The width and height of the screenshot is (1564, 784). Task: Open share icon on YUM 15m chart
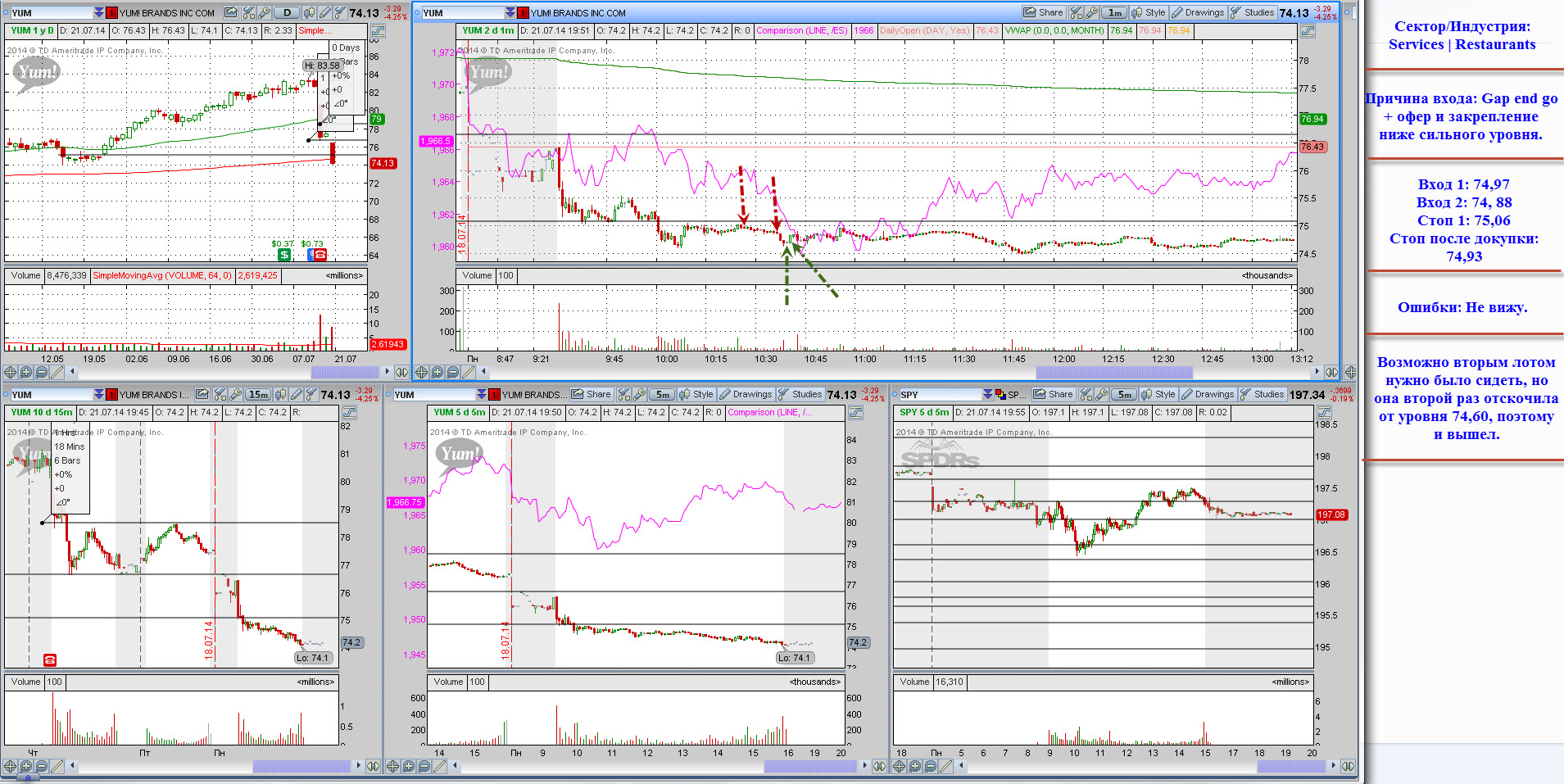(x=202, y=395)
